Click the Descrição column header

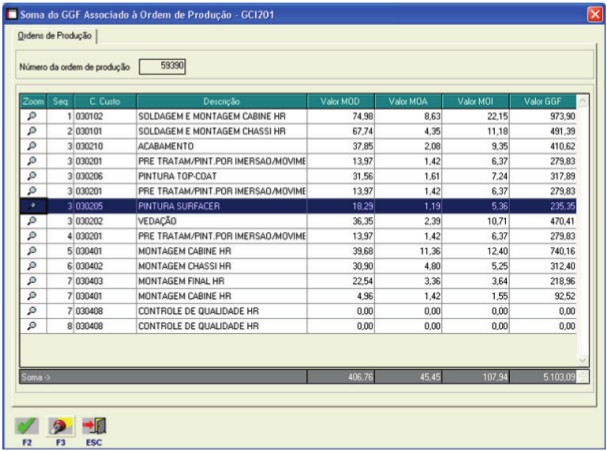221,101
